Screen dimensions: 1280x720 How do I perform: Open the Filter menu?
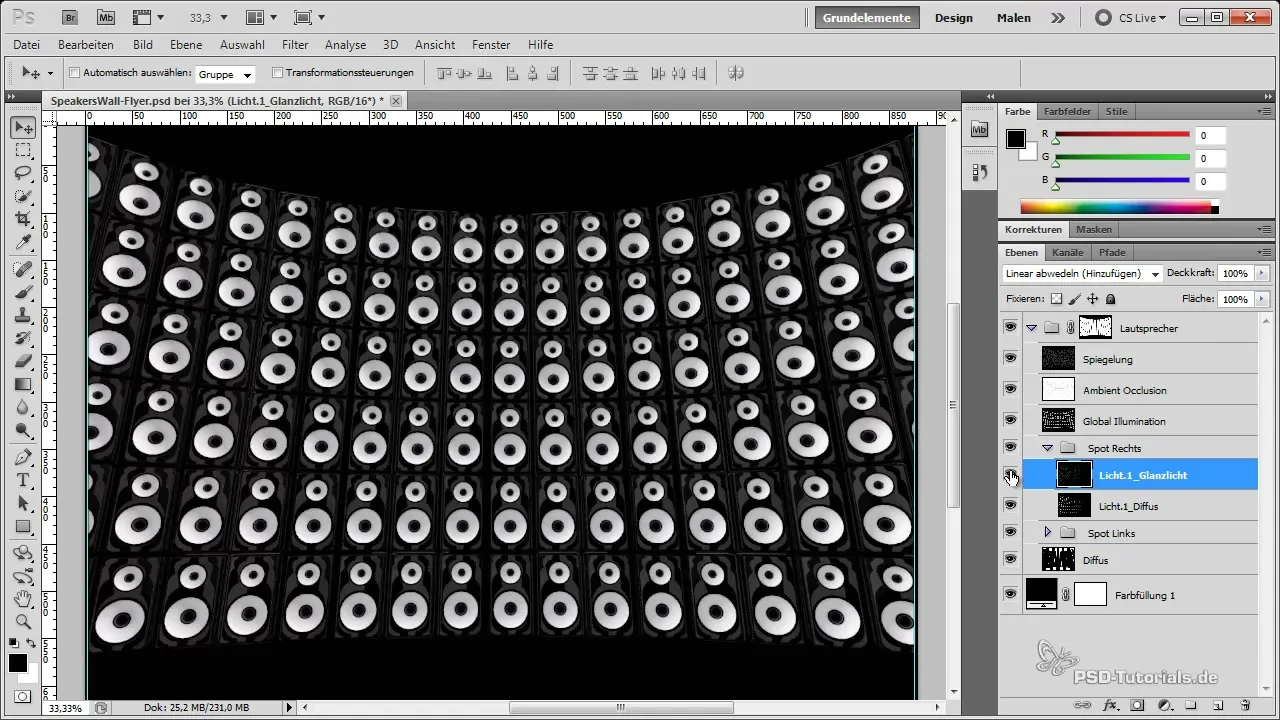pos(295,45)
